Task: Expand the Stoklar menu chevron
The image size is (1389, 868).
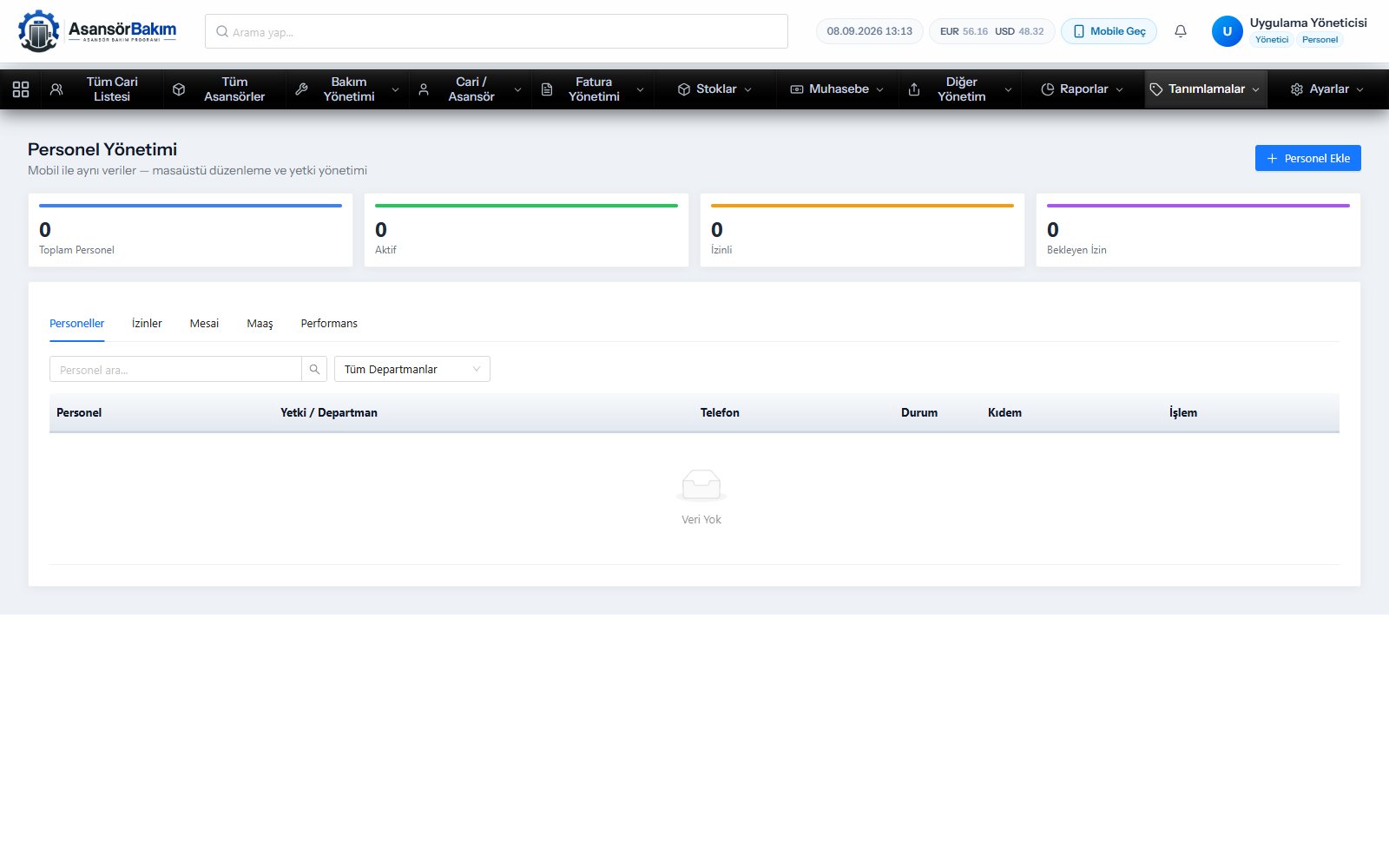Action: [748, 89]
